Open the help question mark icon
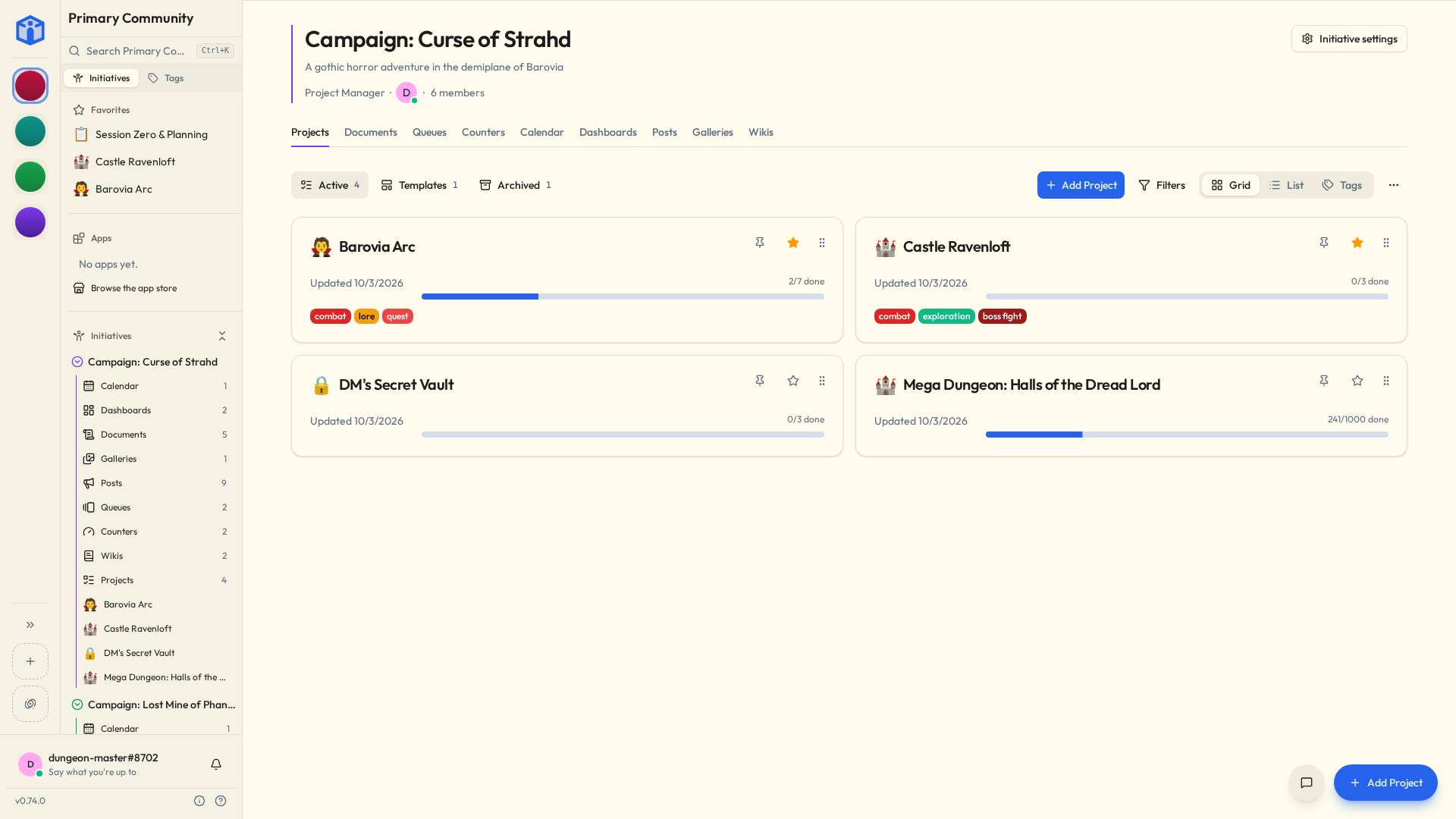Viewport: 1456px width, 819px height. tap(221, 801)
